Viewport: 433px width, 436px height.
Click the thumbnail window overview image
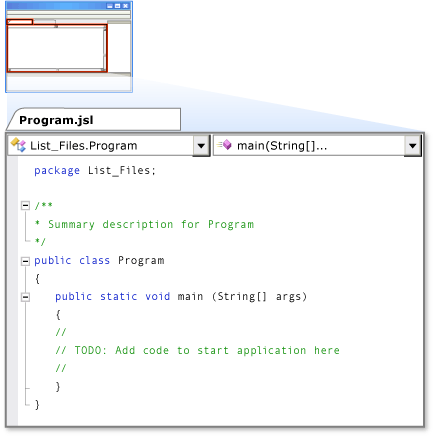tap(69, 47)
